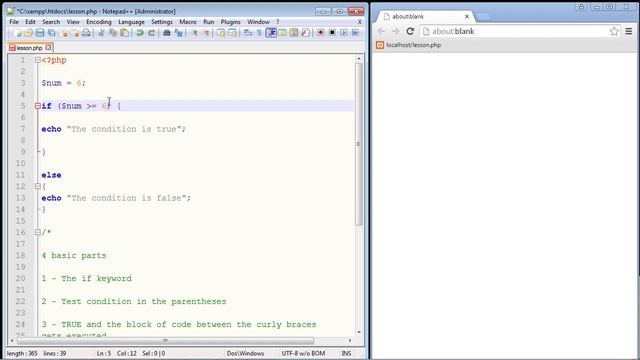The height and width of the screenshot is (360, 640).
Task: Click the Close document toolbar icon
Action: click(x=64, y=33)
